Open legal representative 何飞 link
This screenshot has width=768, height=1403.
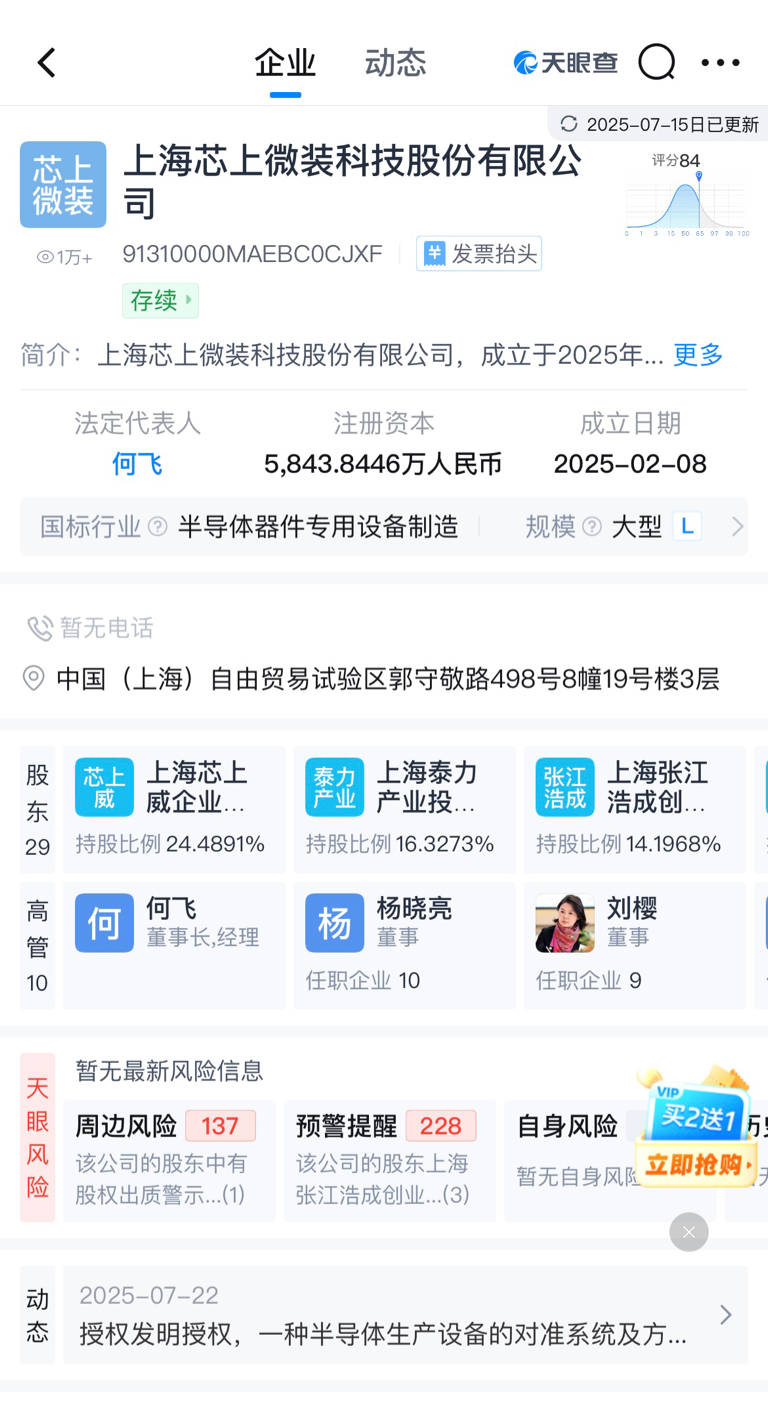pos(137,464)
